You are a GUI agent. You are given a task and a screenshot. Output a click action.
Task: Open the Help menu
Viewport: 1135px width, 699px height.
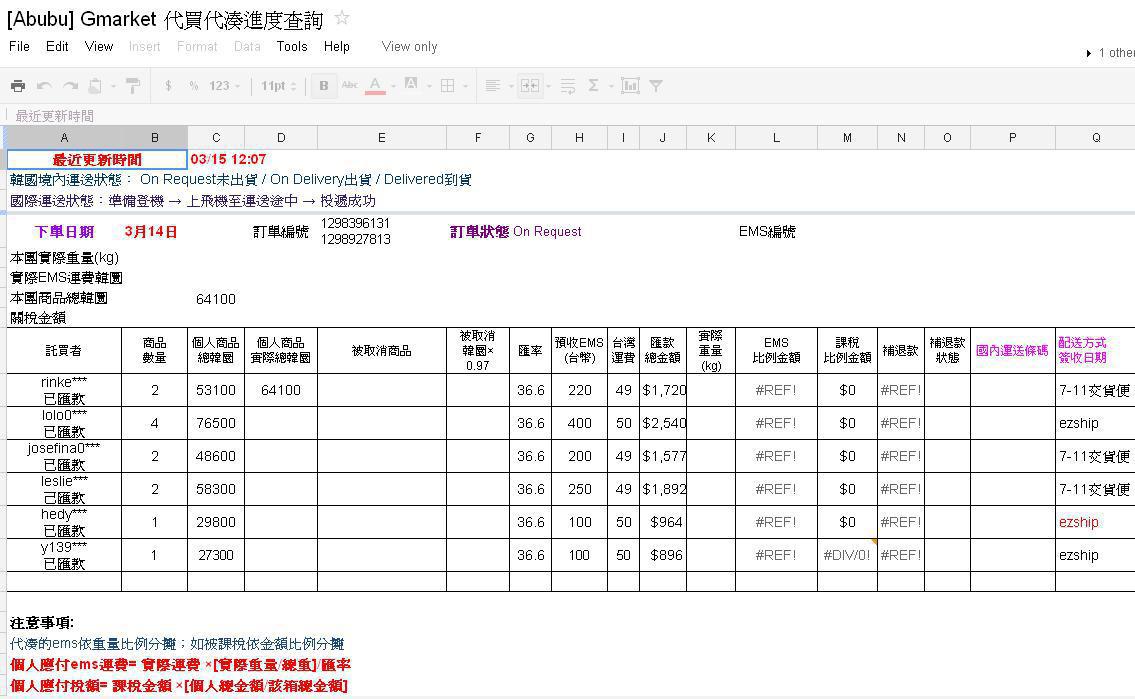337,46
